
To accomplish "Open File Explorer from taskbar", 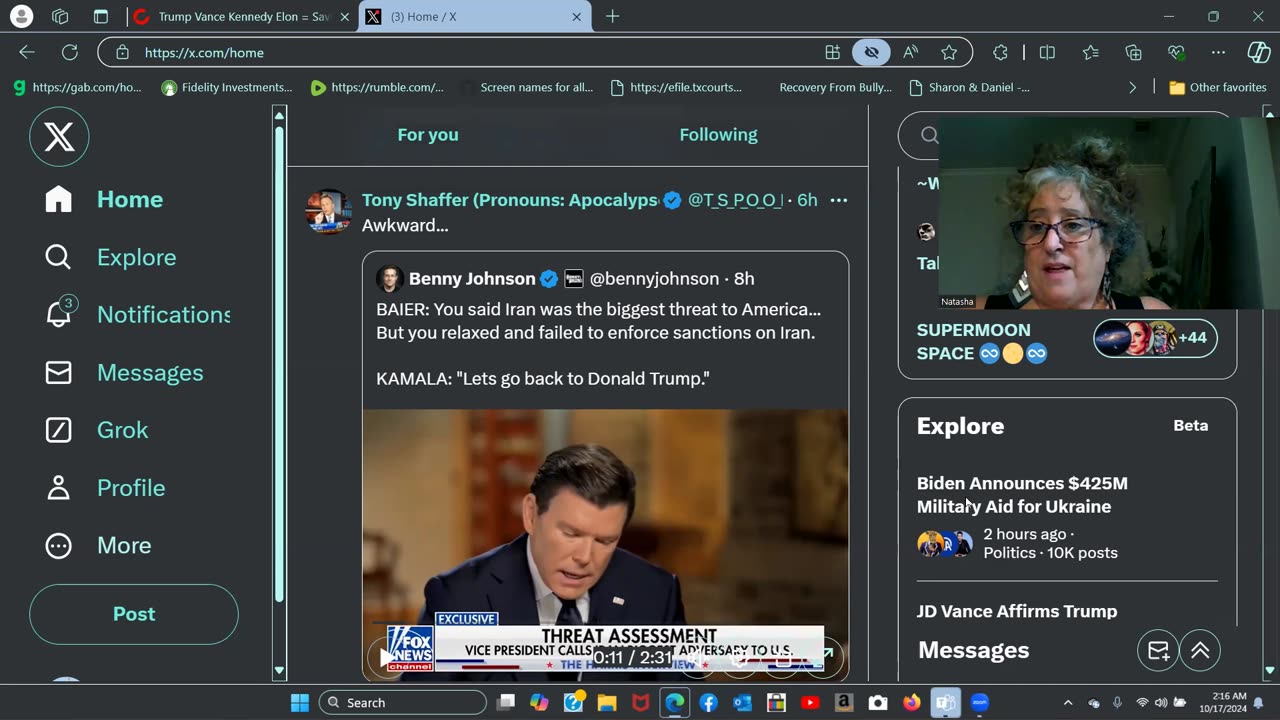I will (607, 703).
